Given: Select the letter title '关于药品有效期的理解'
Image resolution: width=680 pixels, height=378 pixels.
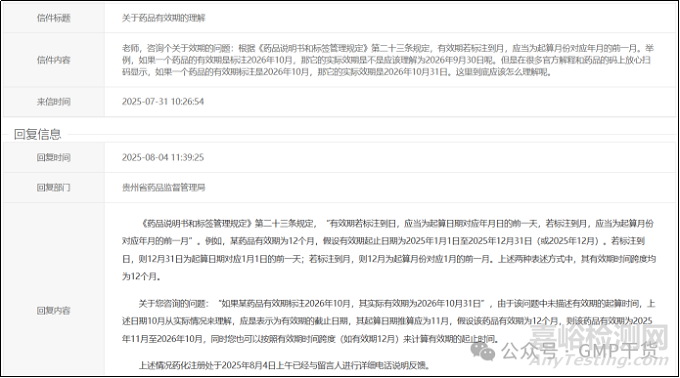Looking at the screenshot, I should pos(163,18).
